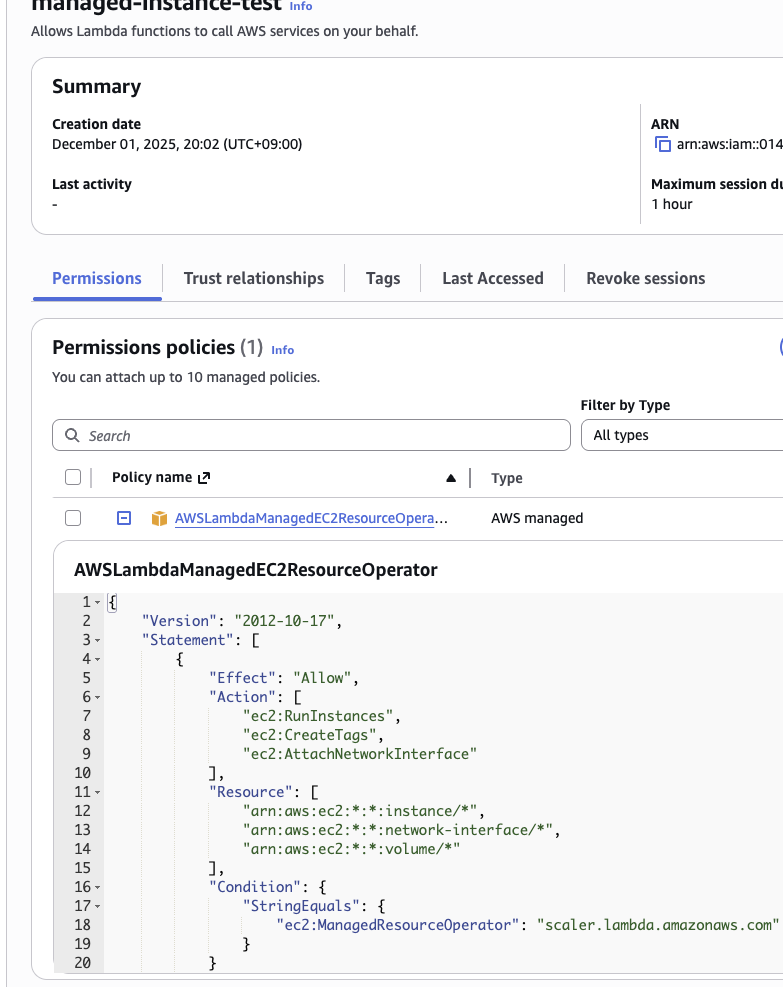Image resolution: width=783 pixels, height=987 pixels.
Task: Click the magnifying glass in the search box
Action: [x=71, y=435]
